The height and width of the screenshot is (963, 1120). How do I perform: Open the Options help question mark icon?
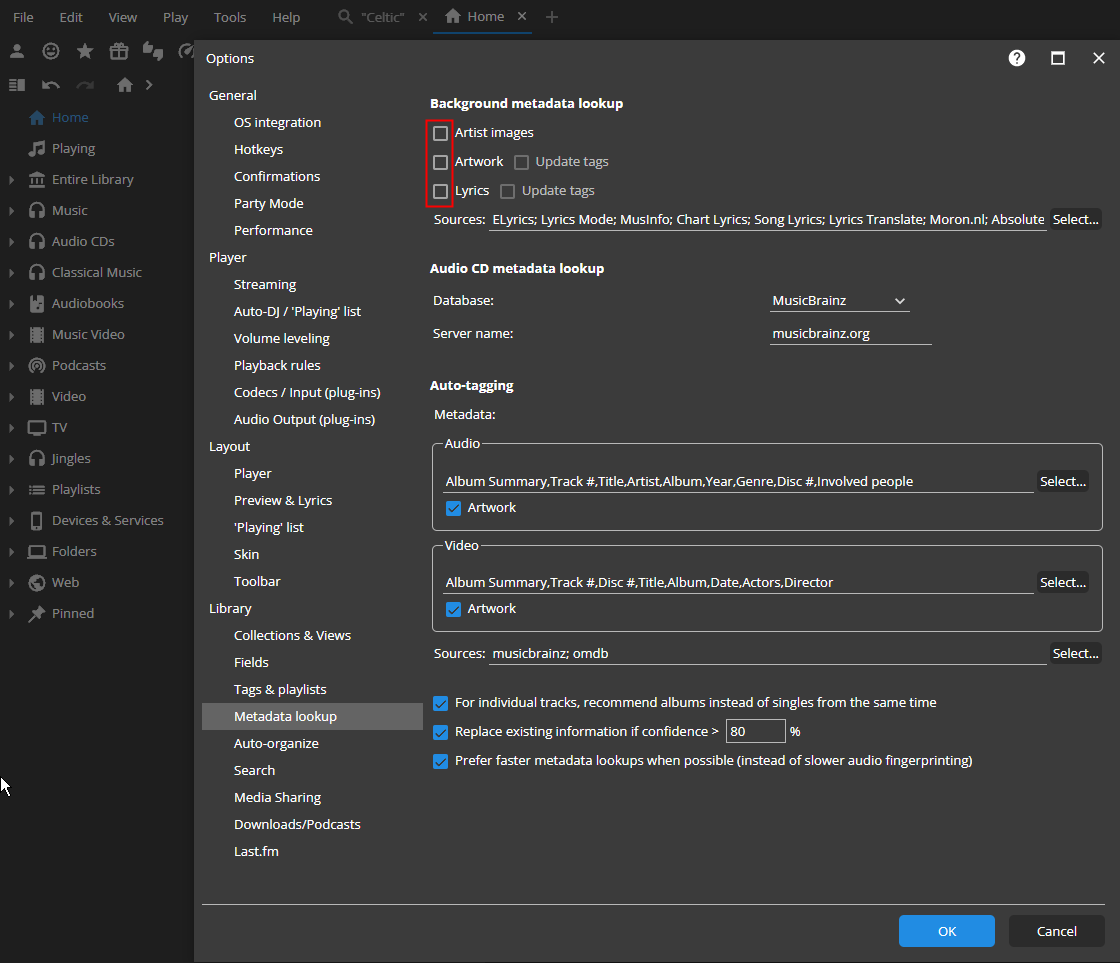click(1016, 58)
